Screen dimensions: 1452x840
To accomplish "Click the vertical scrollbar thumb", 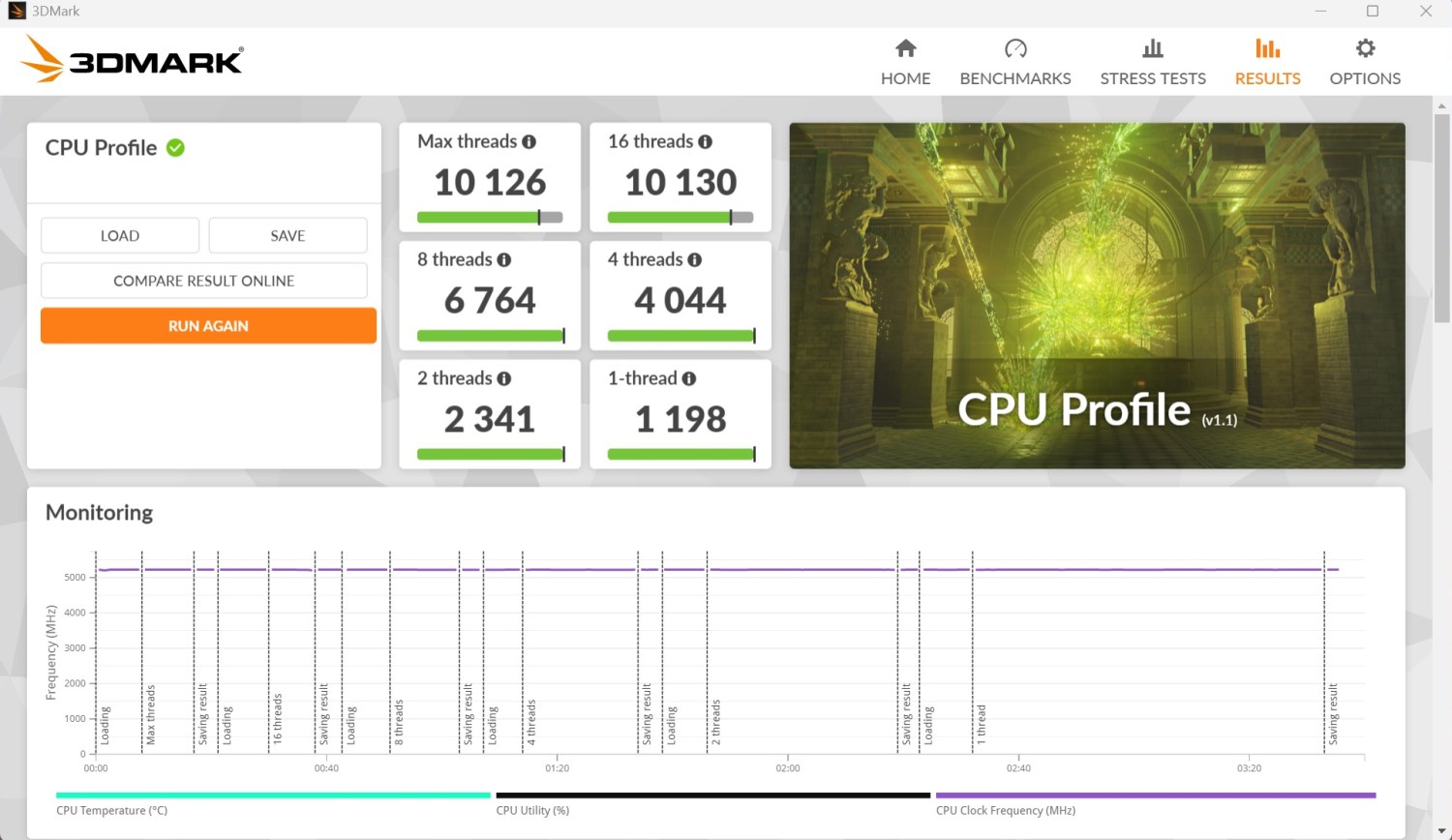I will tap(1441, 218).
